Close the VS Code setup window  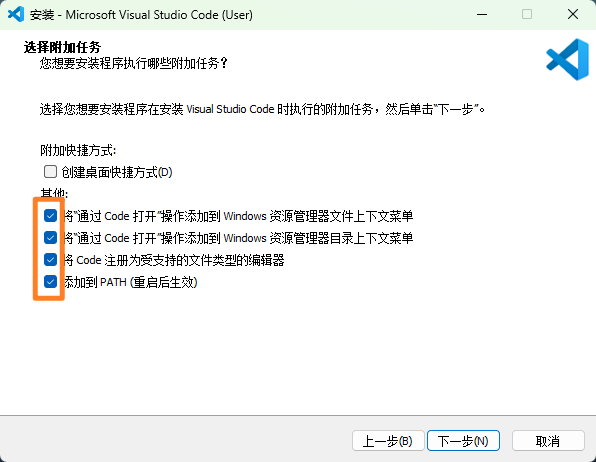click(x=572, y=14)
